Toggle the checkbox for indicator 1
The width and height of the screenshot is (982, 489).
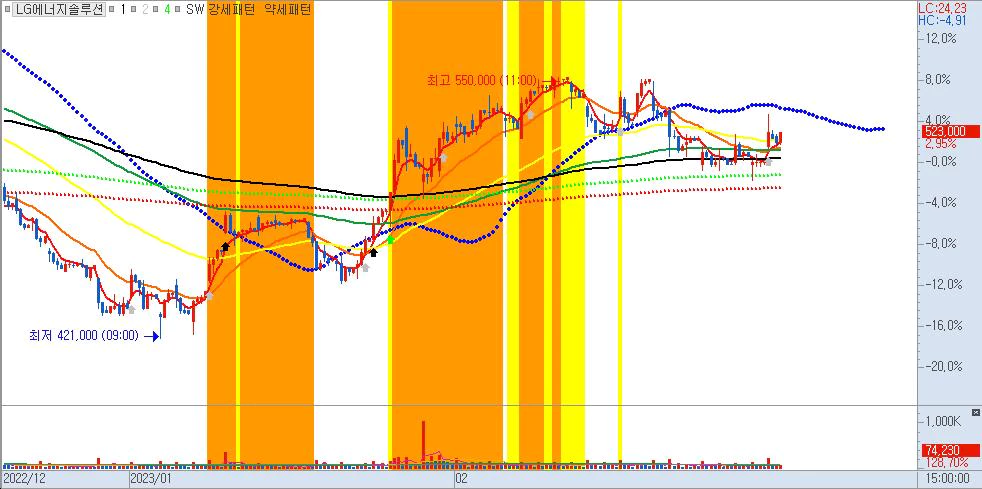point(111,9)
